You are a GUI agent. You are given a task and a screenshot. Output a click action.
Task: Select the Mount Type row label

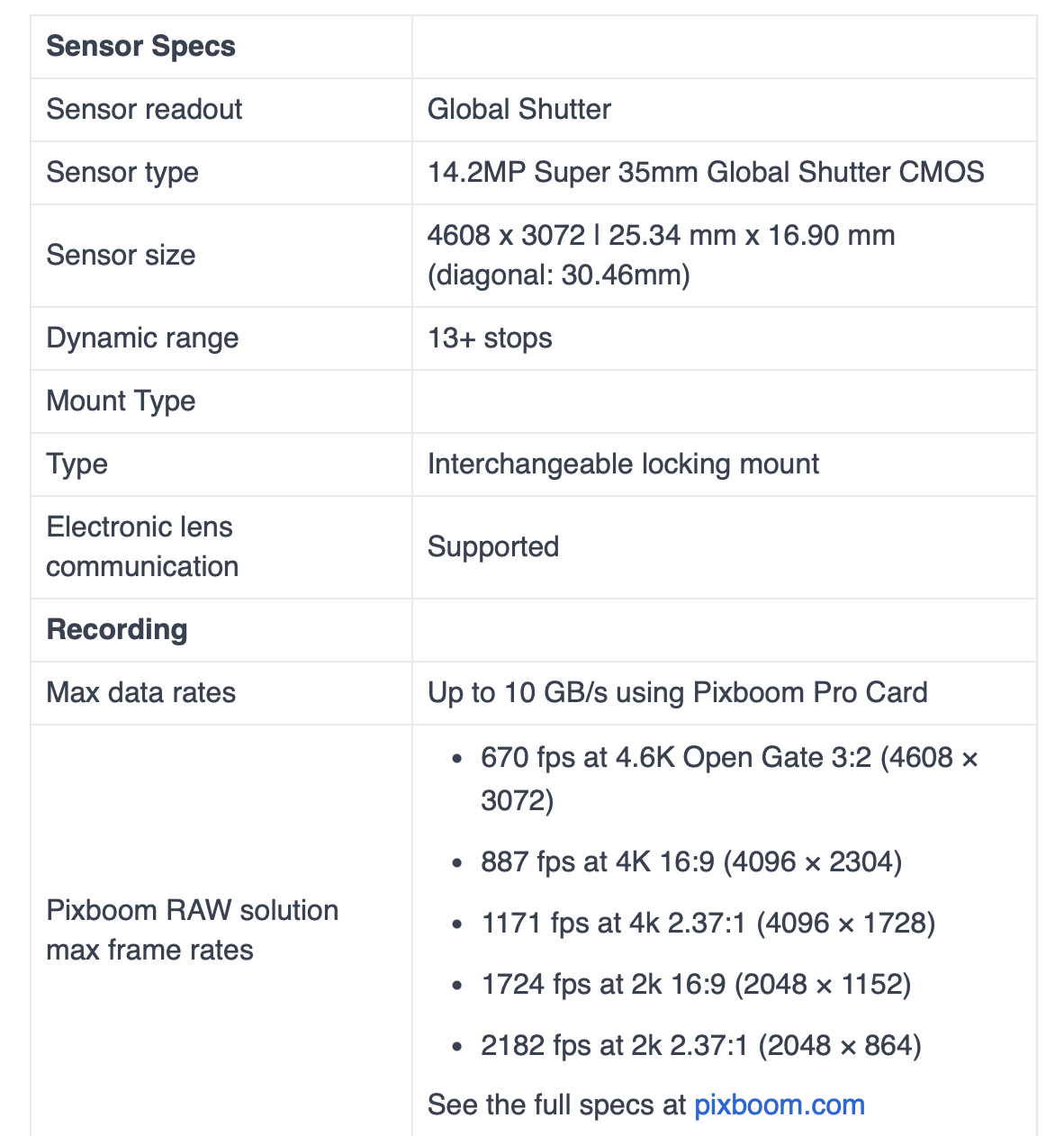coord(121,401)
